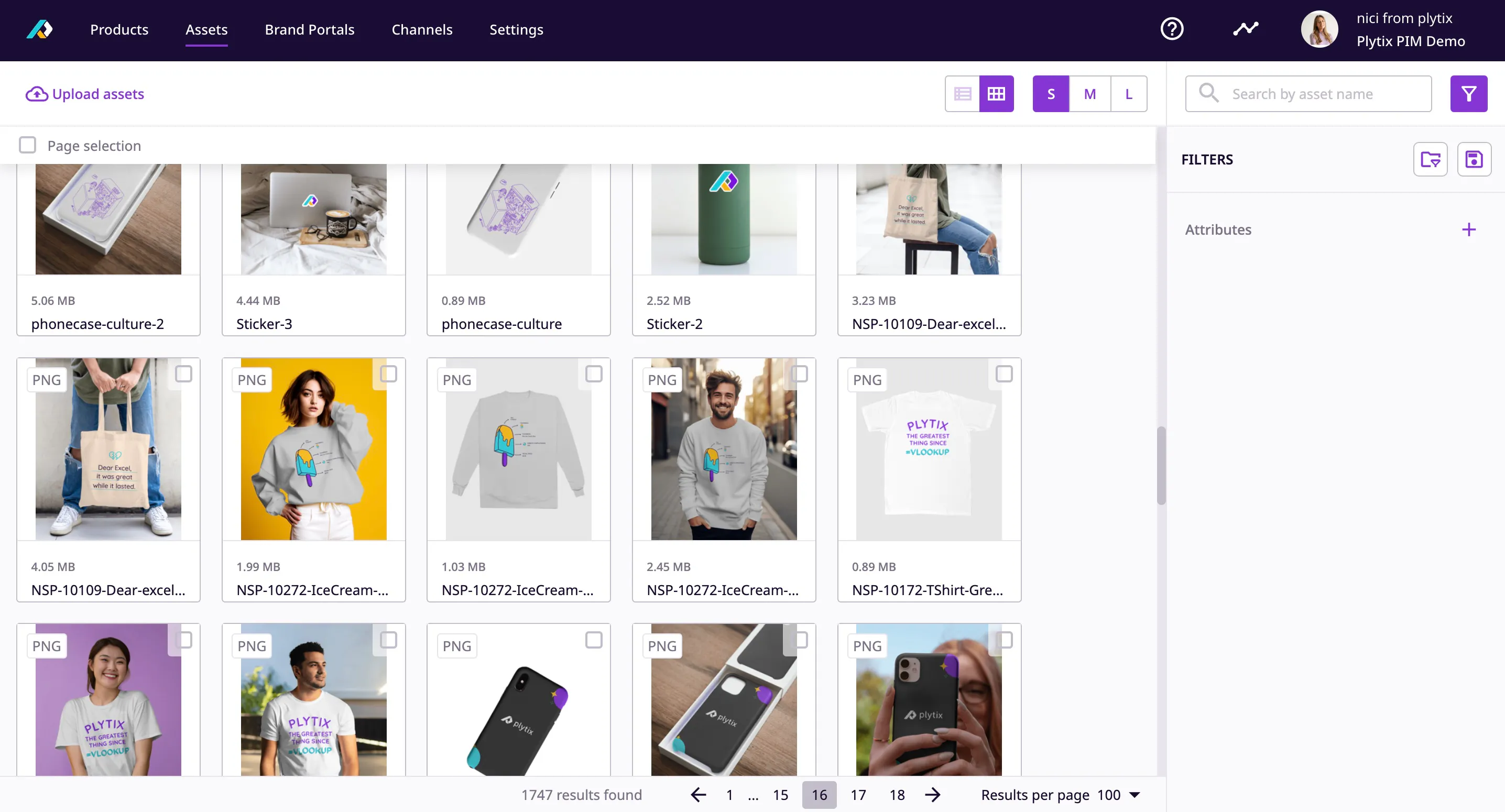
Task: Click the Sticker-2 file name
Action: click(674, 324)
